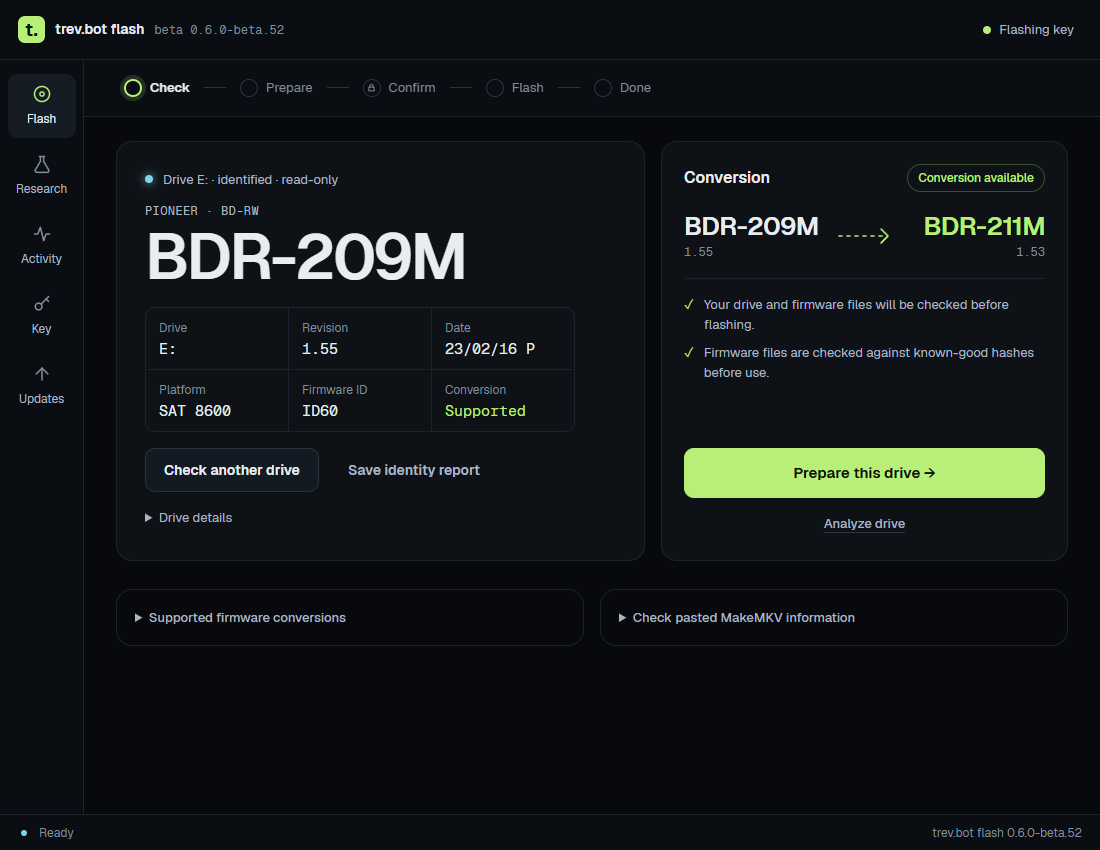The height and width of the screenshot is (850, 1100).
Task: Click the beta 0.6.0-beta.52 version label
Action: (219, 29)
